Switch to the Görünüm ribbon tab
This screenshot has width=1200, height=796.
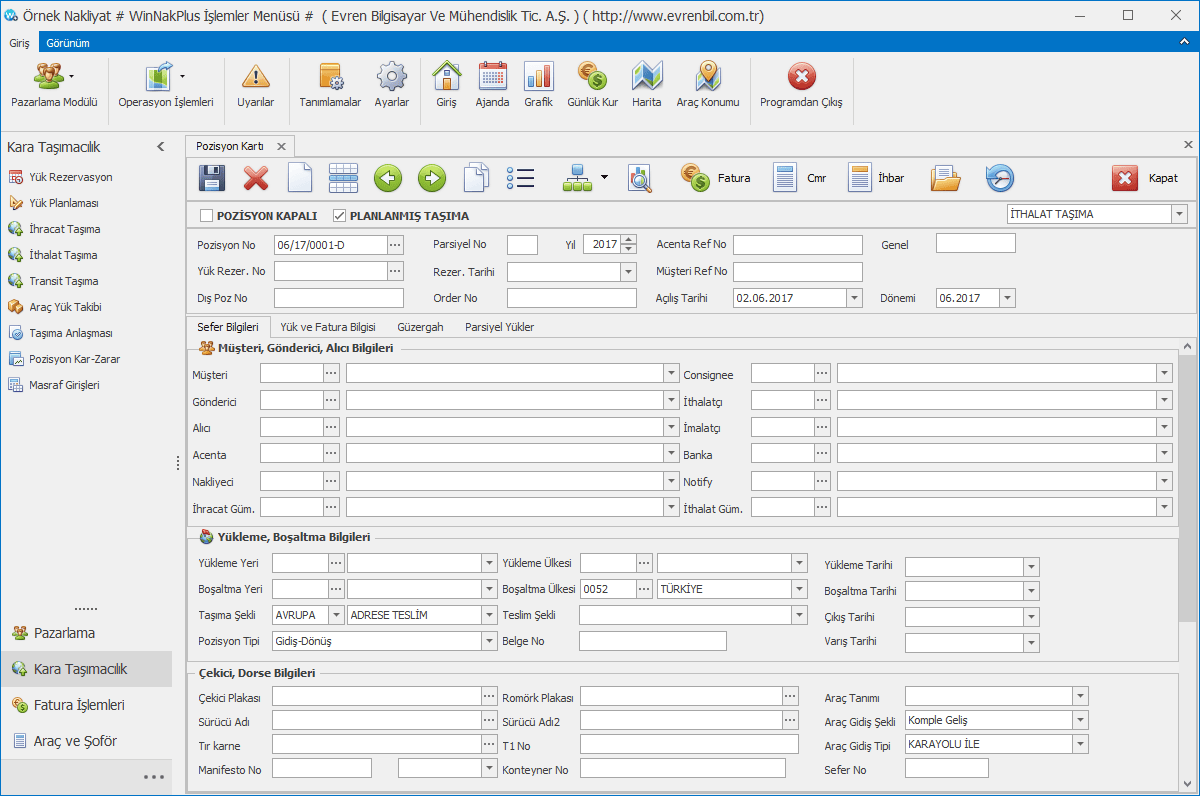[68, 43]
